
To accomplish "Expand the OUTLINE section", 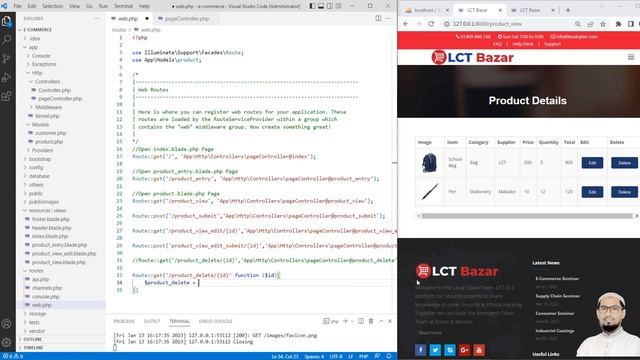I will click(x=33, y=339).
